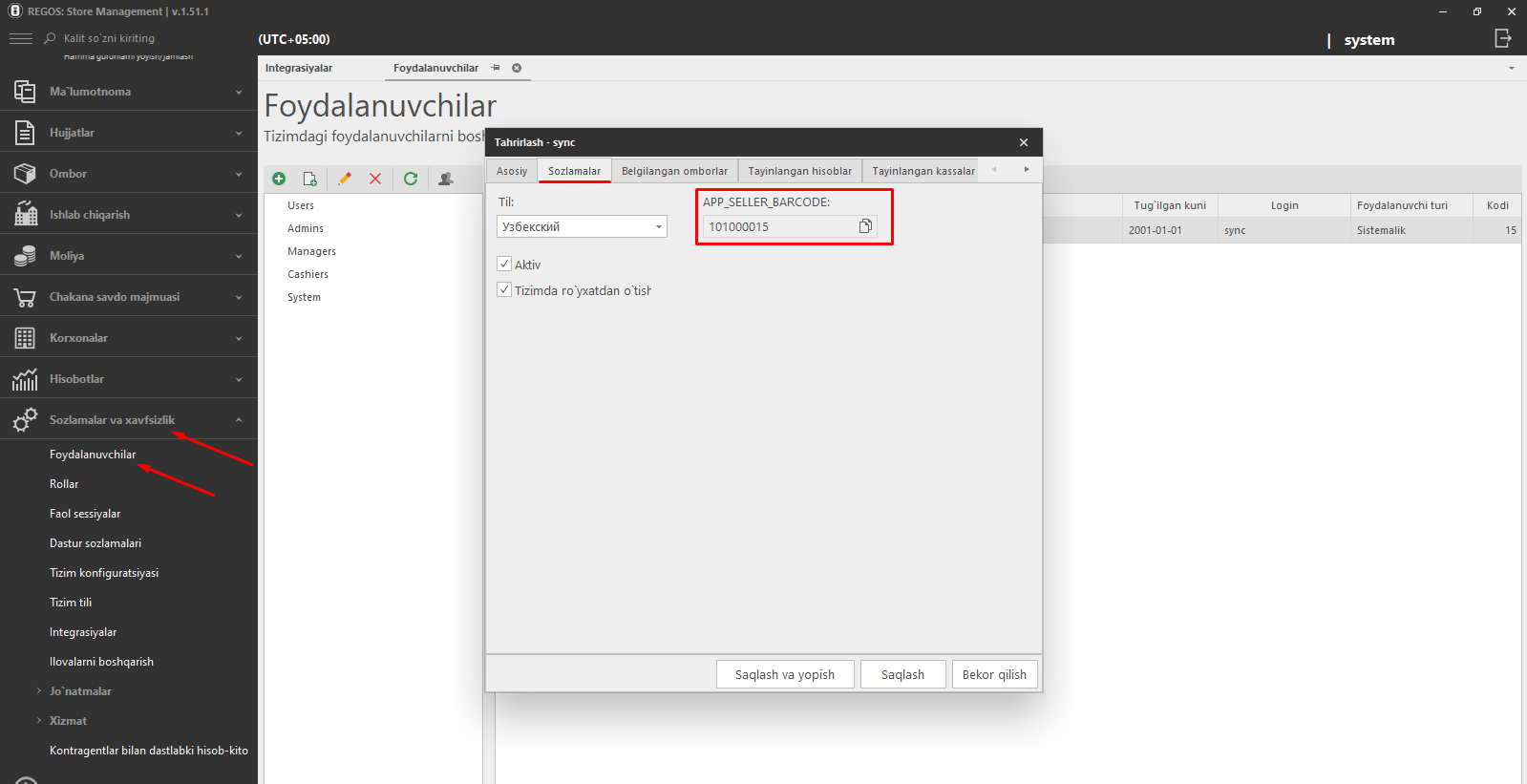1527x784 pixels.
Task: Click the logout icon at top right
Action: pyautogui.click(x=1503, y=38)
